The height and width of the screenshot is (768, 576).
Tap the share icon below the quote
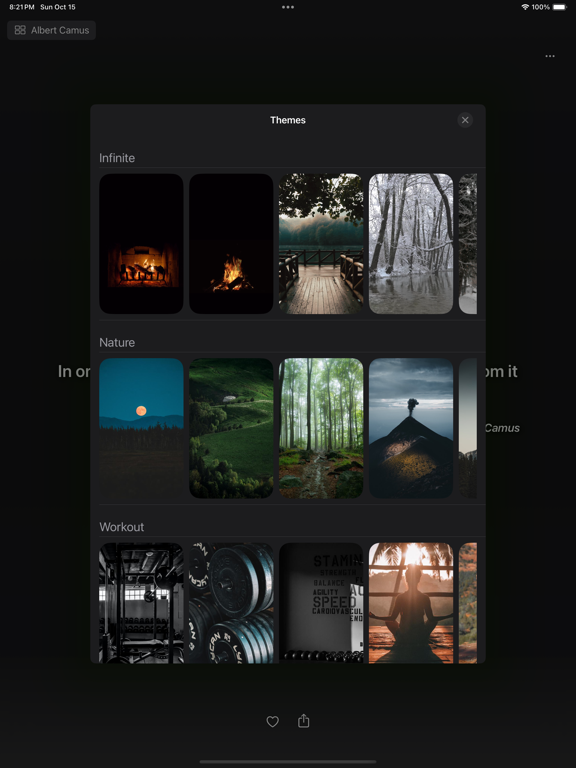[x=304, y=720]
